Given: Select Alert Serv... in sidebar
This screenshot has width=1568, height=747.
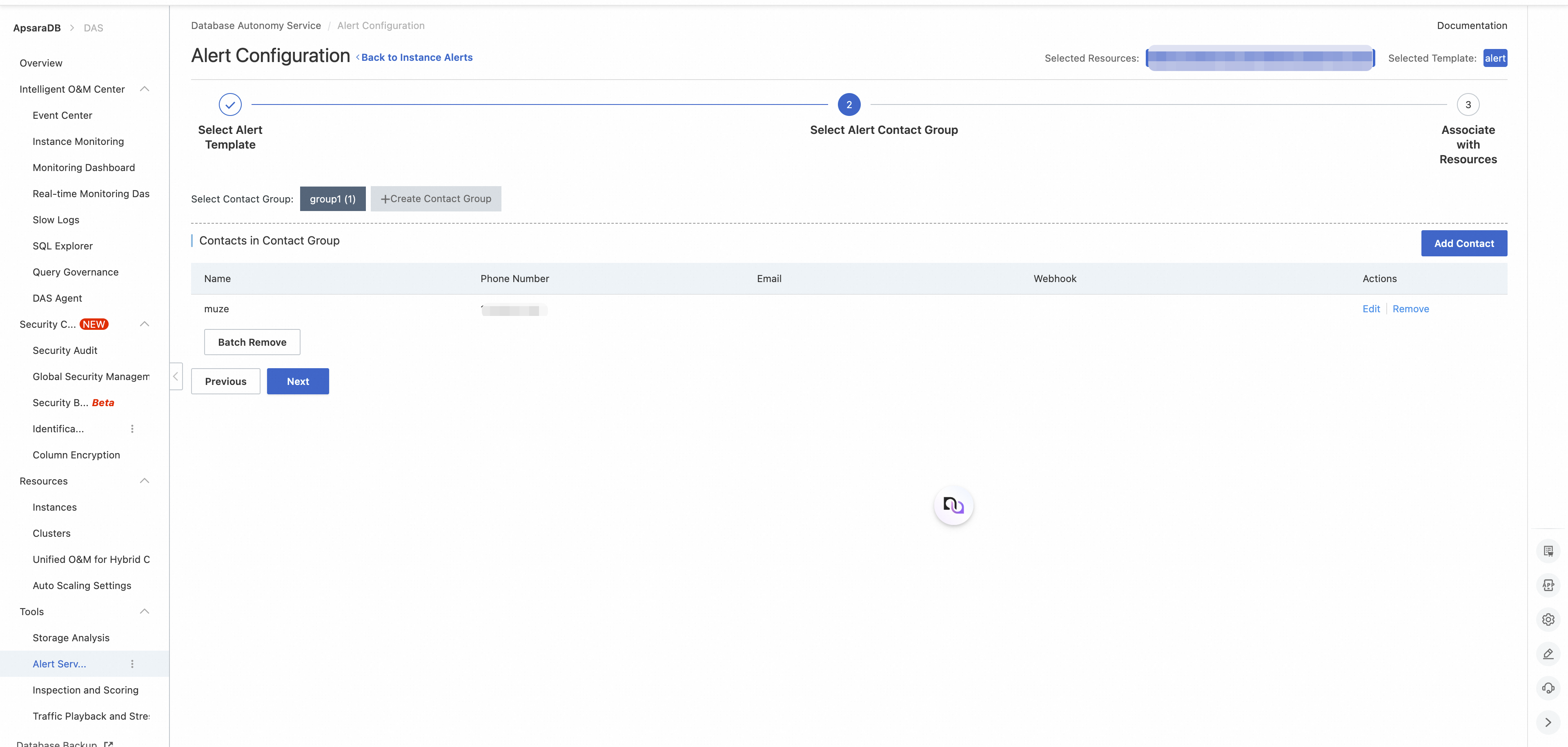Looking at the screenshot, I should point(60,665).
